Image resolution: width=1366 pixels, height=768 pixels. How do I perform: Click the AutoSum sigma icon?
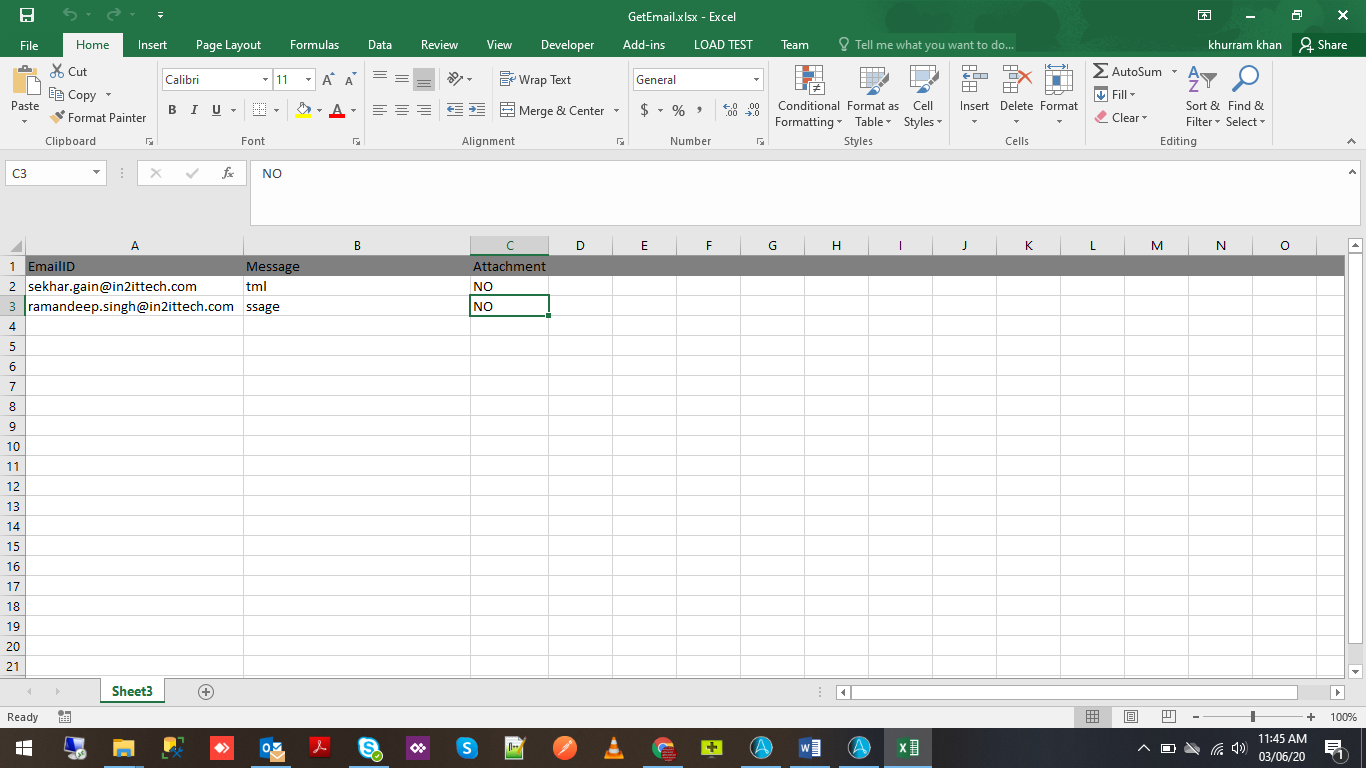pyautogui.click(x=1101, y=72)
